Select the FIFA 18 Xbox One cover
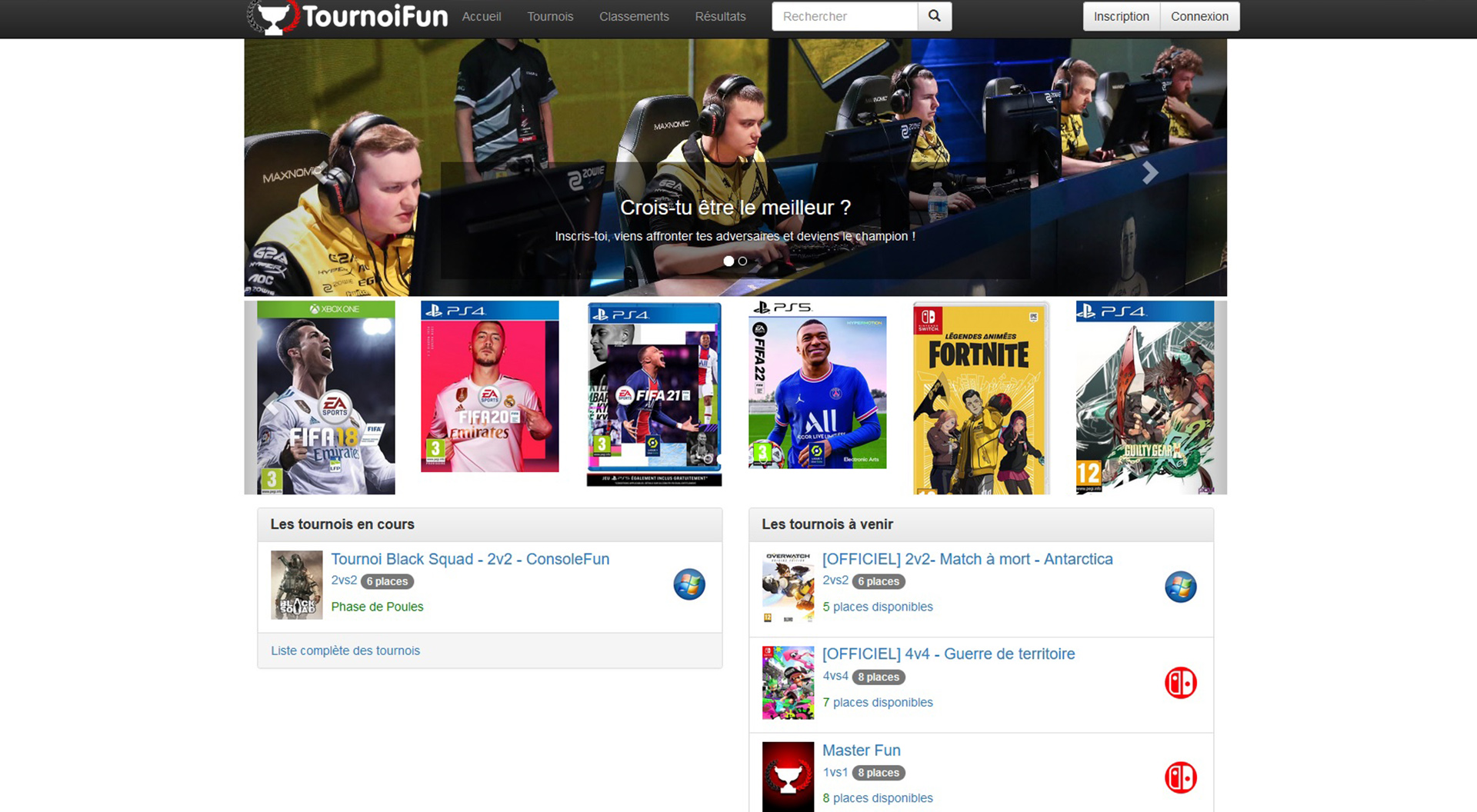This screenshot has width=1477, height=812. pyautogui.click(x=326, y=398)
